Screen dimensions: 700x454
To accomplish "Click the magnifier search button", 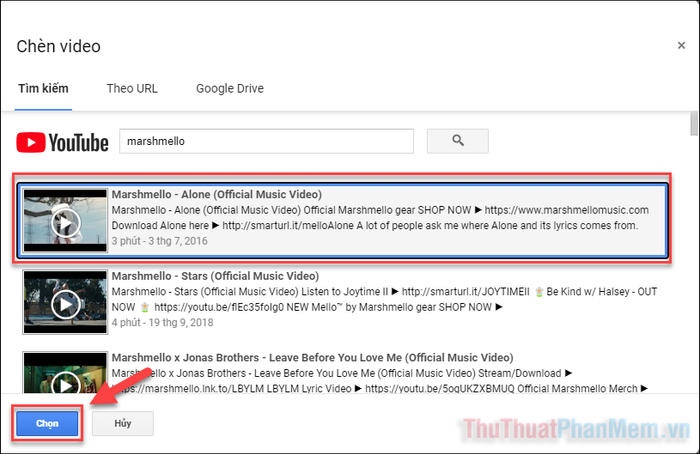I will coord(458,141).
